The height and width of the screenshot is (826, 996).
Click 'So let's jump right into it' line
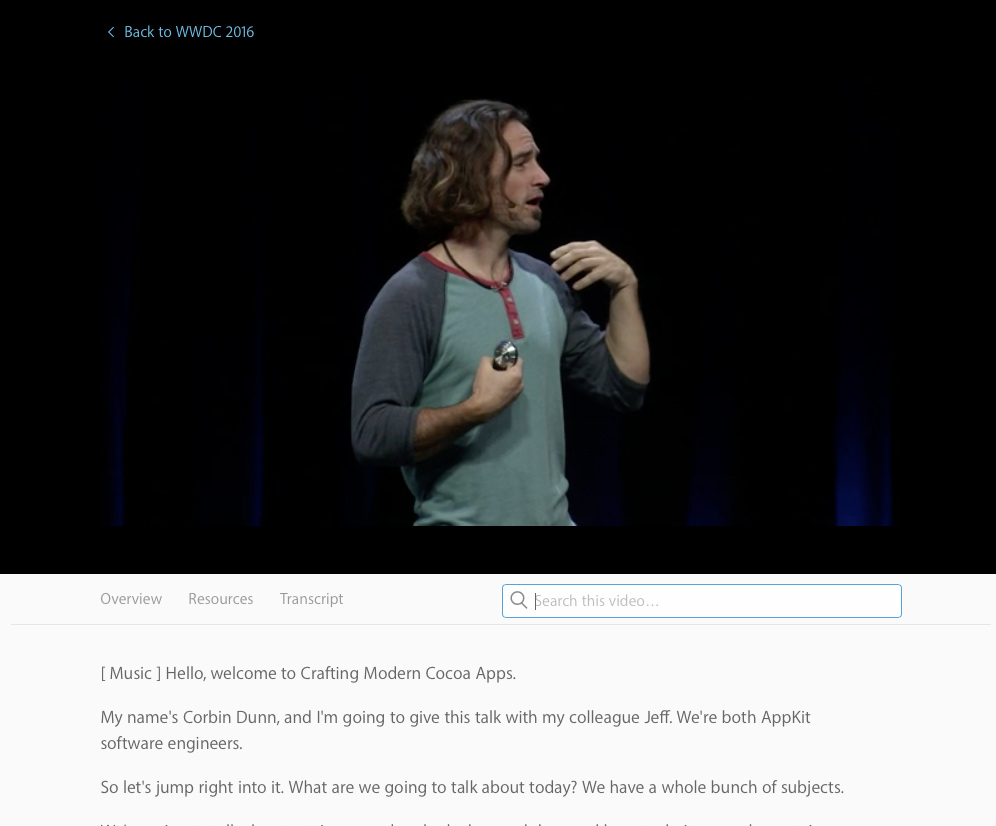pyautogui.click(x=192, y=787)
